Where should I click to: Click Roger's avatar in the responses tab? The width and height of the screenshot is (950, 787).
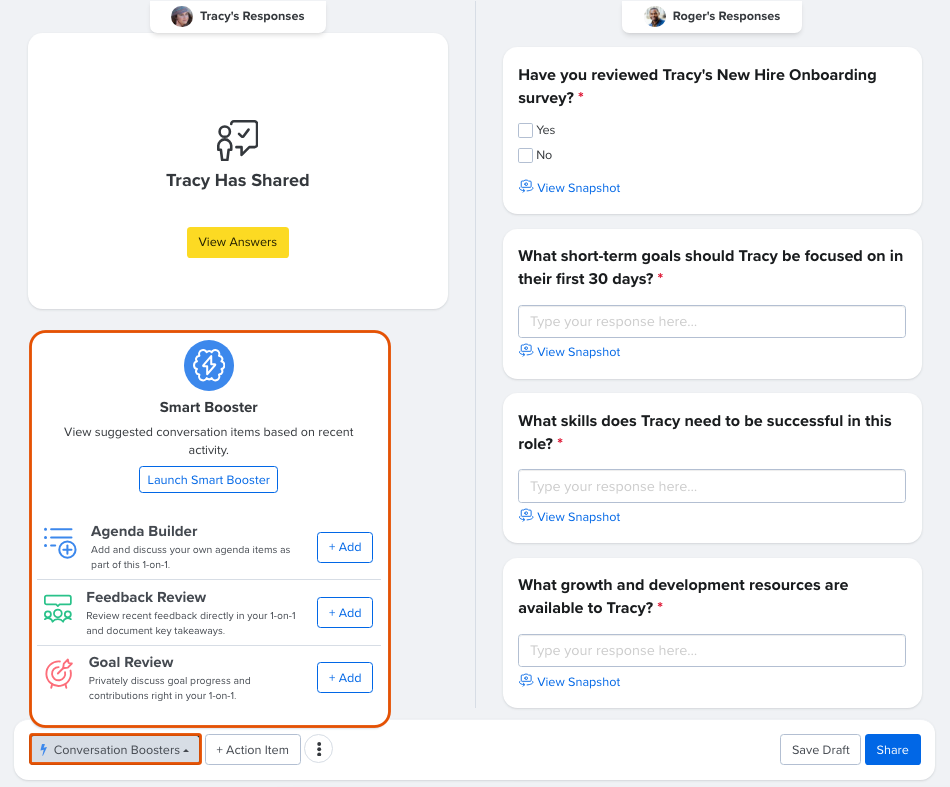point(655,16)
